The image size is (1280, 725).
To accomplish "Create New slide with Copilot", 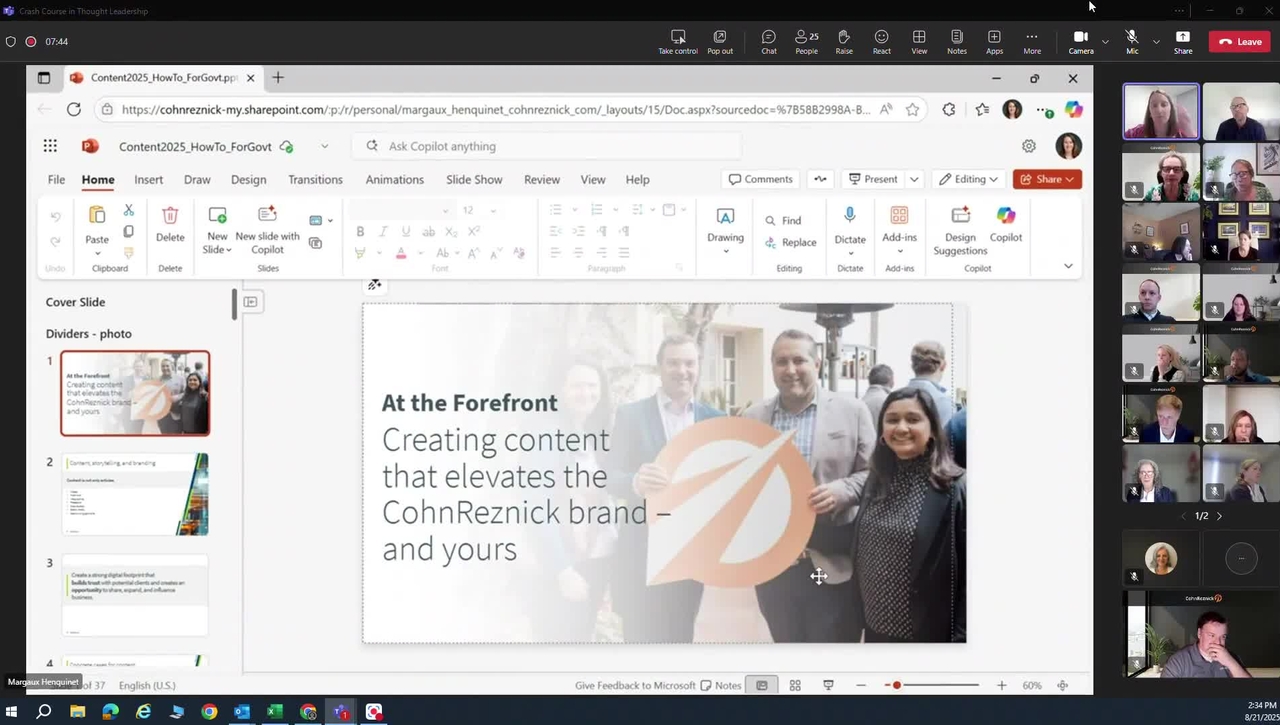I will (267, 229).
